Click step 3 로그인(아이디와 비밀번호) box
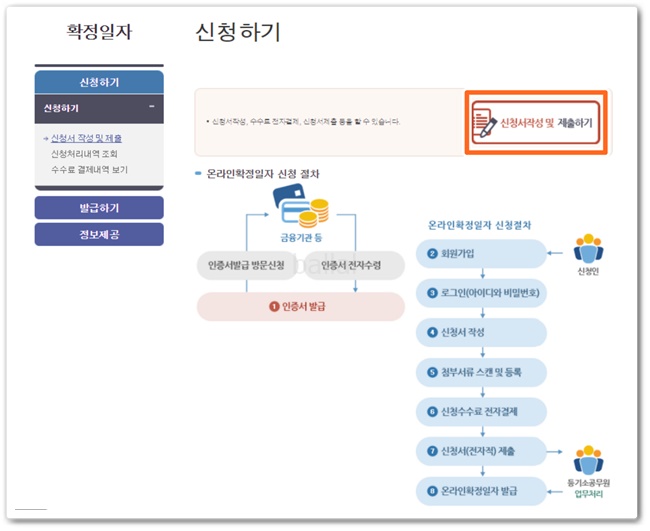 click(481, 293)
